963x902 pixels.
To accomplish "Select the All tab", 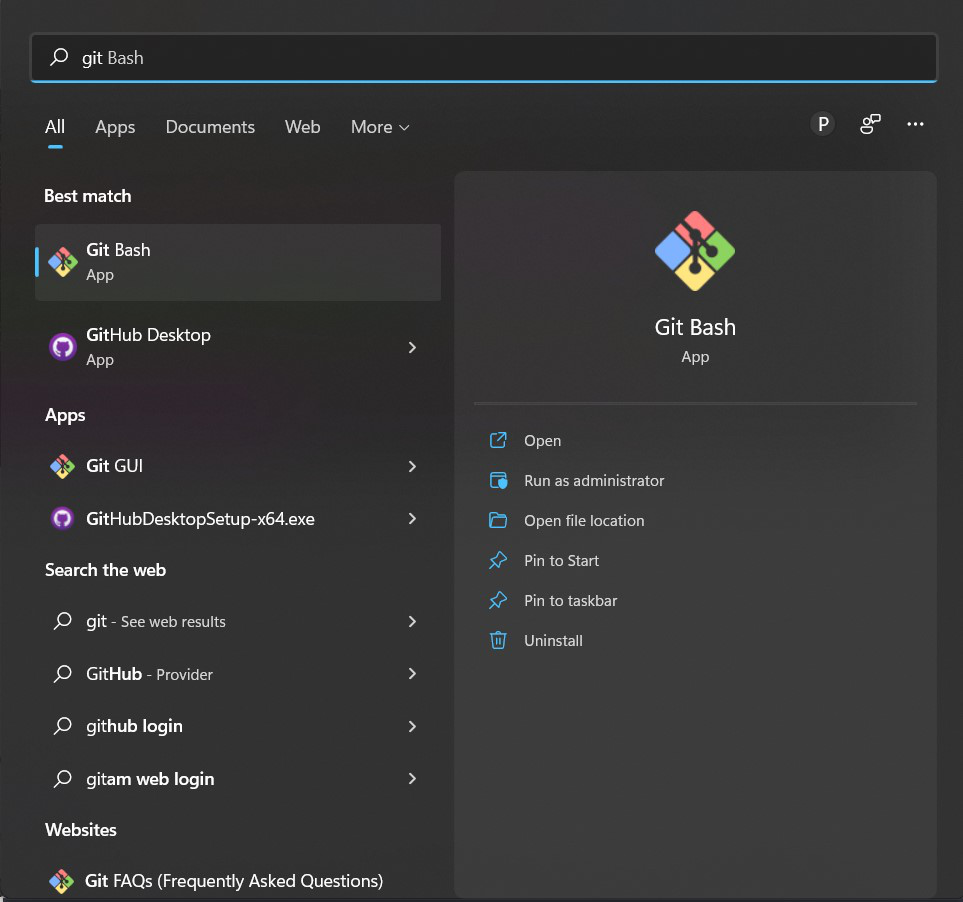I will tap(55, 127).
